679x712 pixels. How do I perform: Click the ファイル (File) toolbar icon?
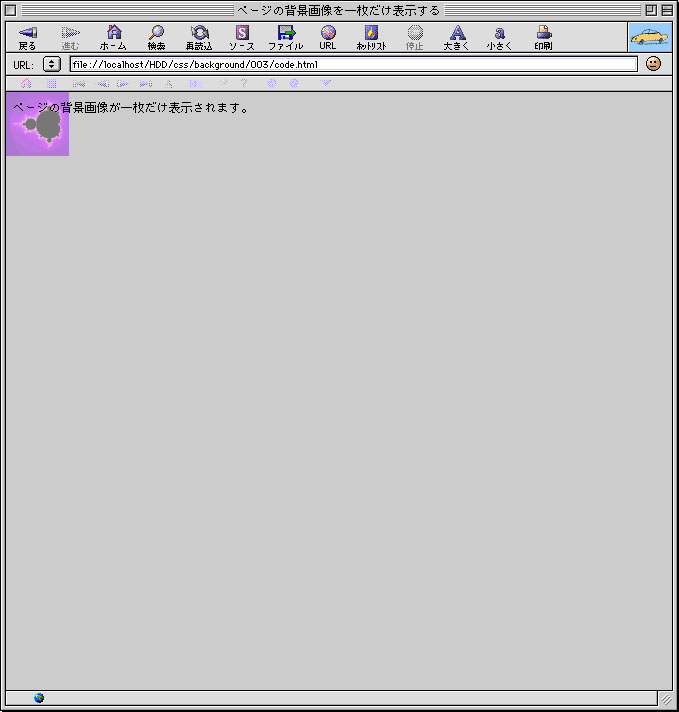coord(286,38)
